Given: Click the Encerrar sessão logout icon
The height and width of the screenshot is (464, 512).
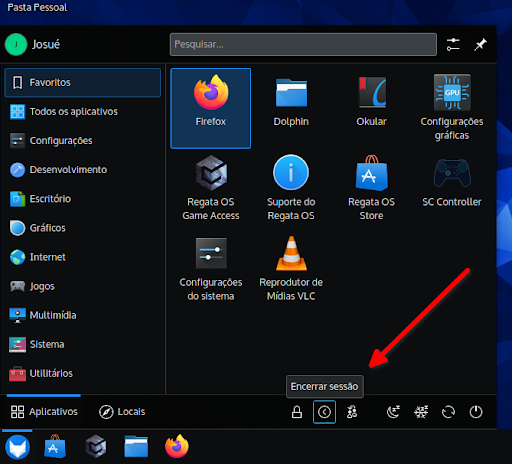Looking at the screenshot, I should coord(324,412).
